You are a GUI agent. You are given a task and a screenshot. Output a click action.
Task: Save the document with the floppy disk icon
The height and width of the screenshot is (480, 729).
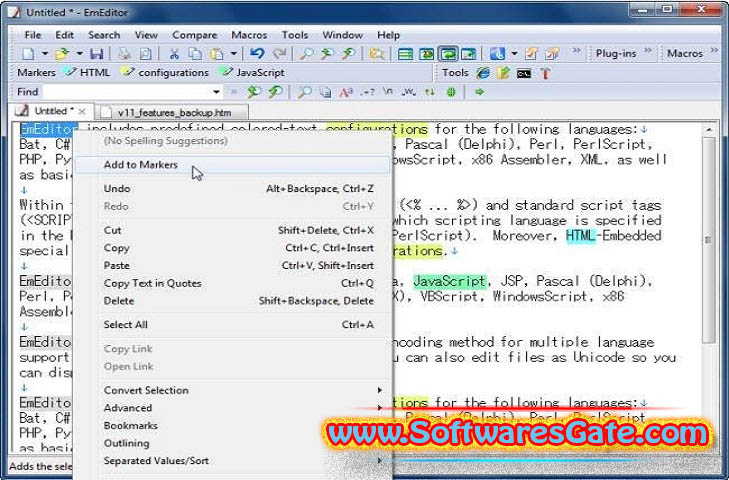[96, 54]
